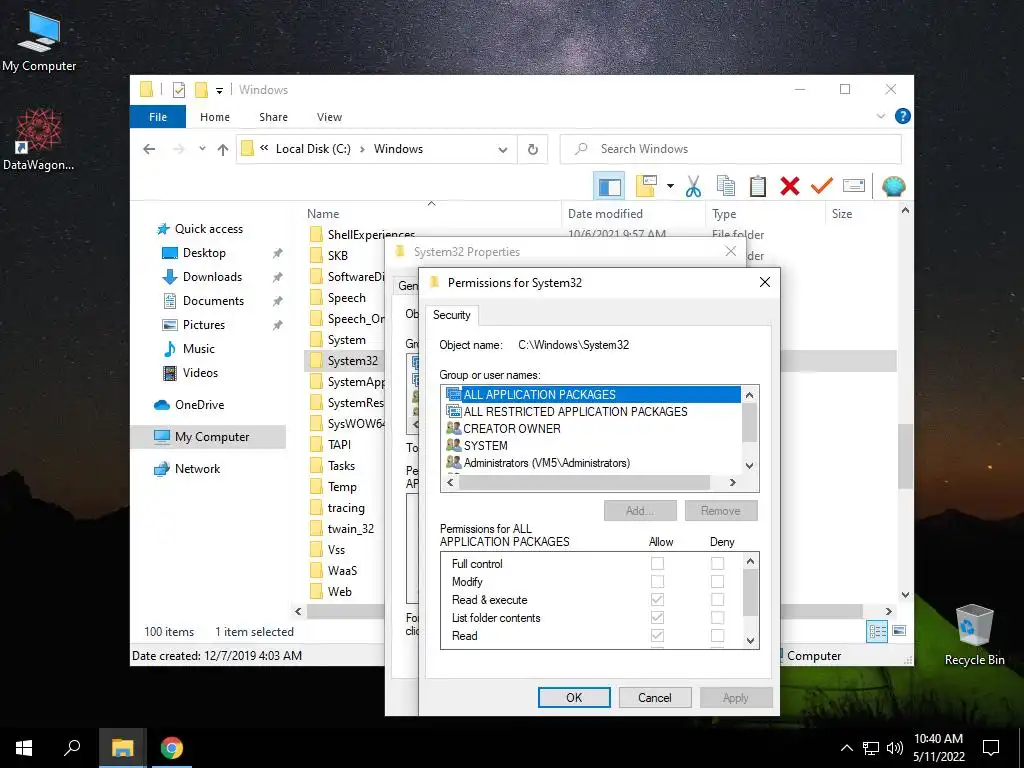Click OK in the Permissions dialog

click(574, 697)
